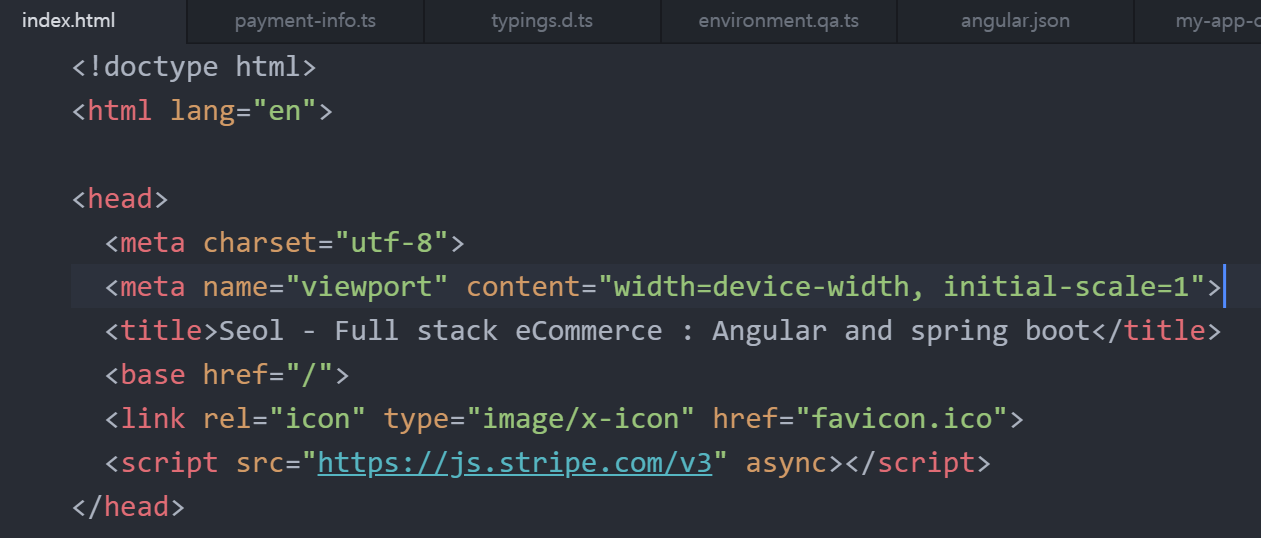Click the "<!doctype html>" line
Screen dimensions: 1261x538
click(x=194, y=68)
